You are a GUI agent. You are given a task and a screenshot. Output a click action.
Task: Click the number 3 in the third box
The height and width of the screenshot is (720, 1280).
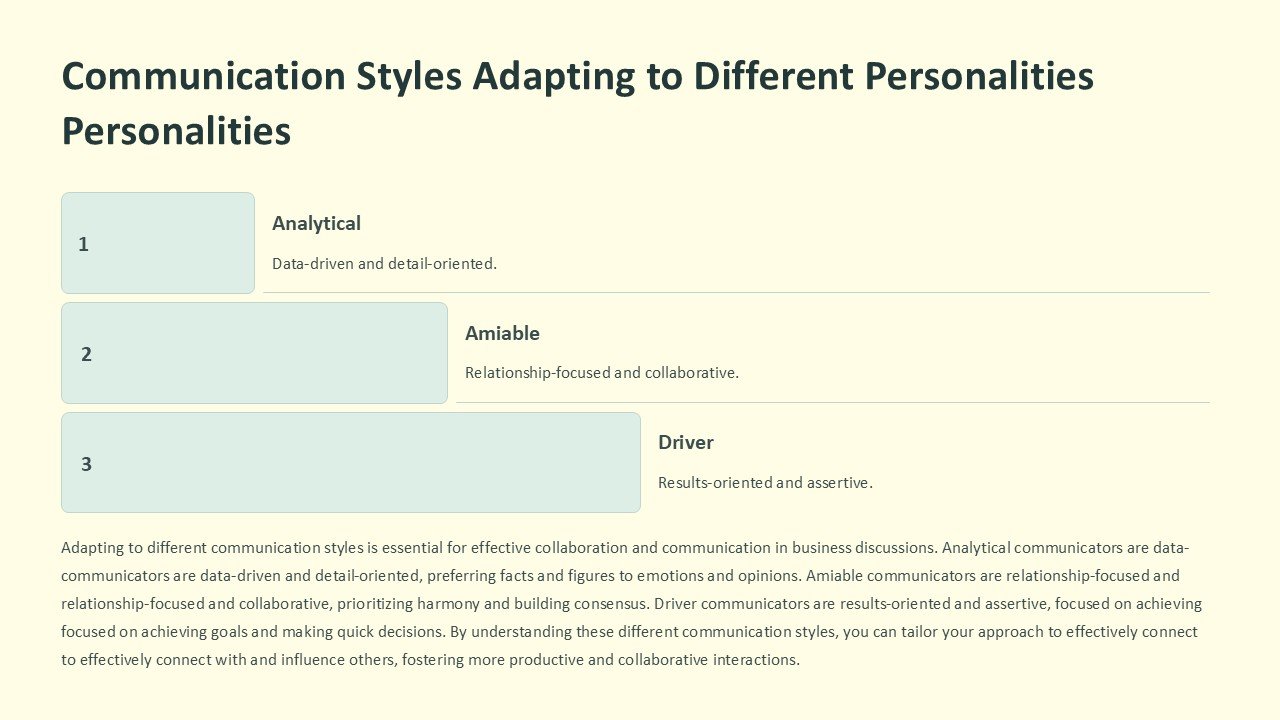coord(86,464)
